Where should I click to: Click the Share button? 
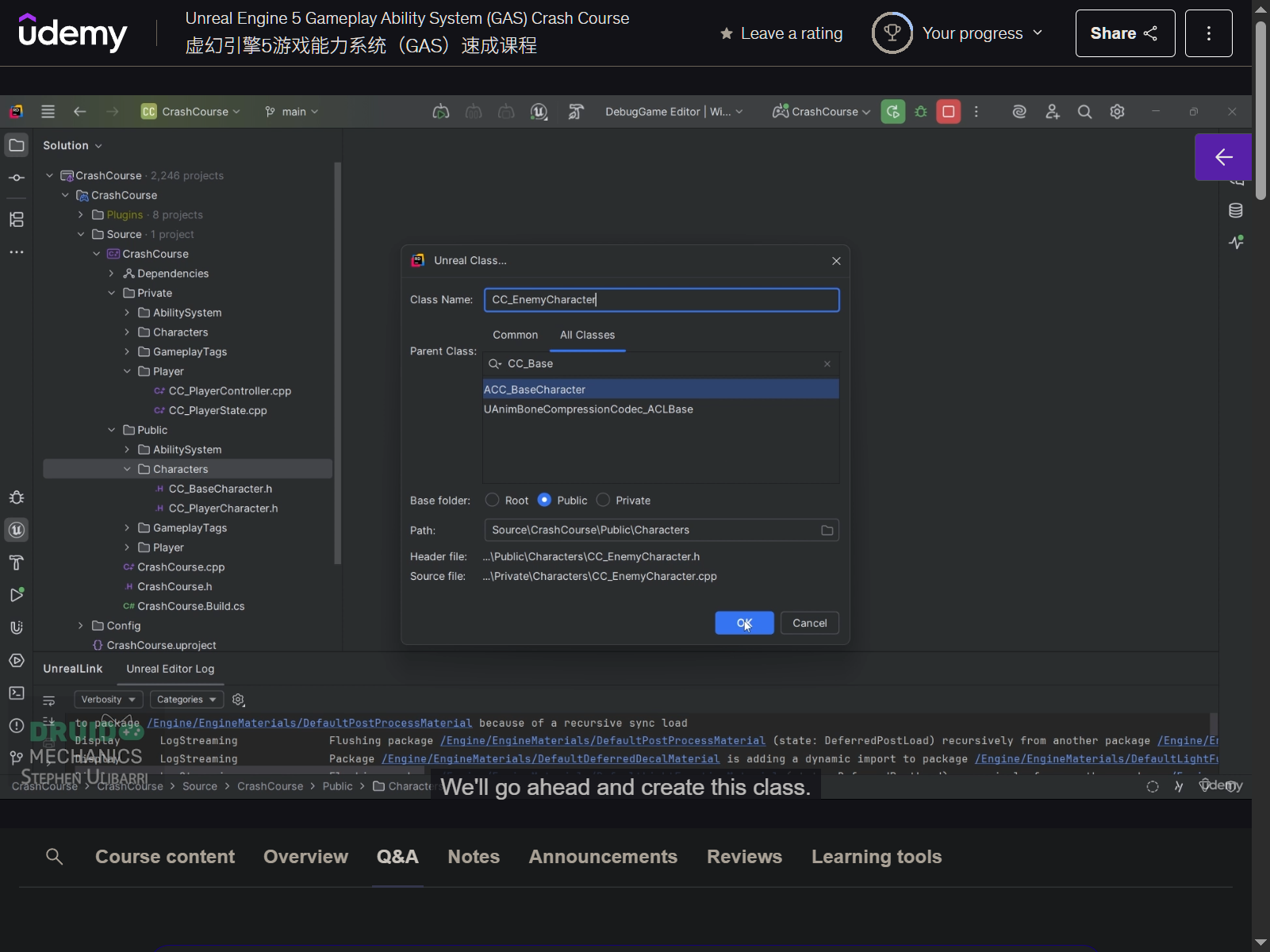pos(1125,33)
